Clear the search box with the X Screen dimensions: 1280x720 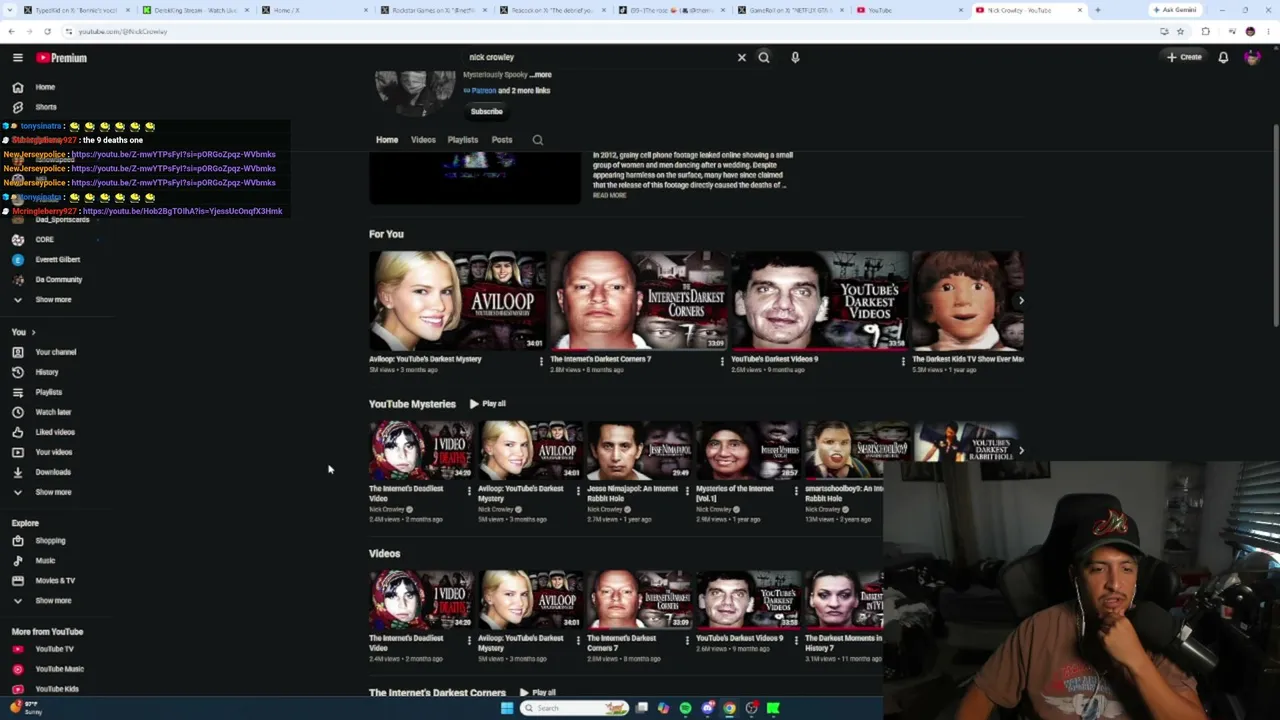click(x=742, y=58)
